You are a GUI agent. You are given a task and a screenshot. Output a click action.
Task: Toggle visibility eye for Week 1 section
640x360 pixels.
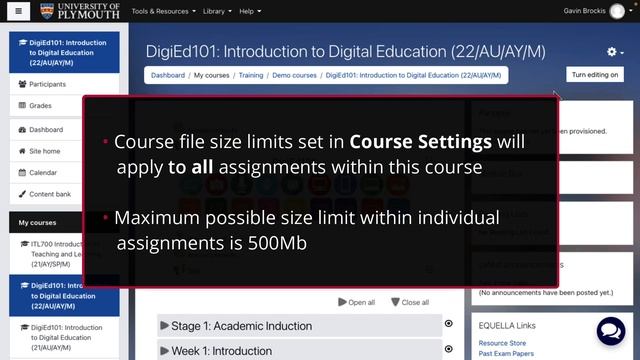tap(449, 349)
